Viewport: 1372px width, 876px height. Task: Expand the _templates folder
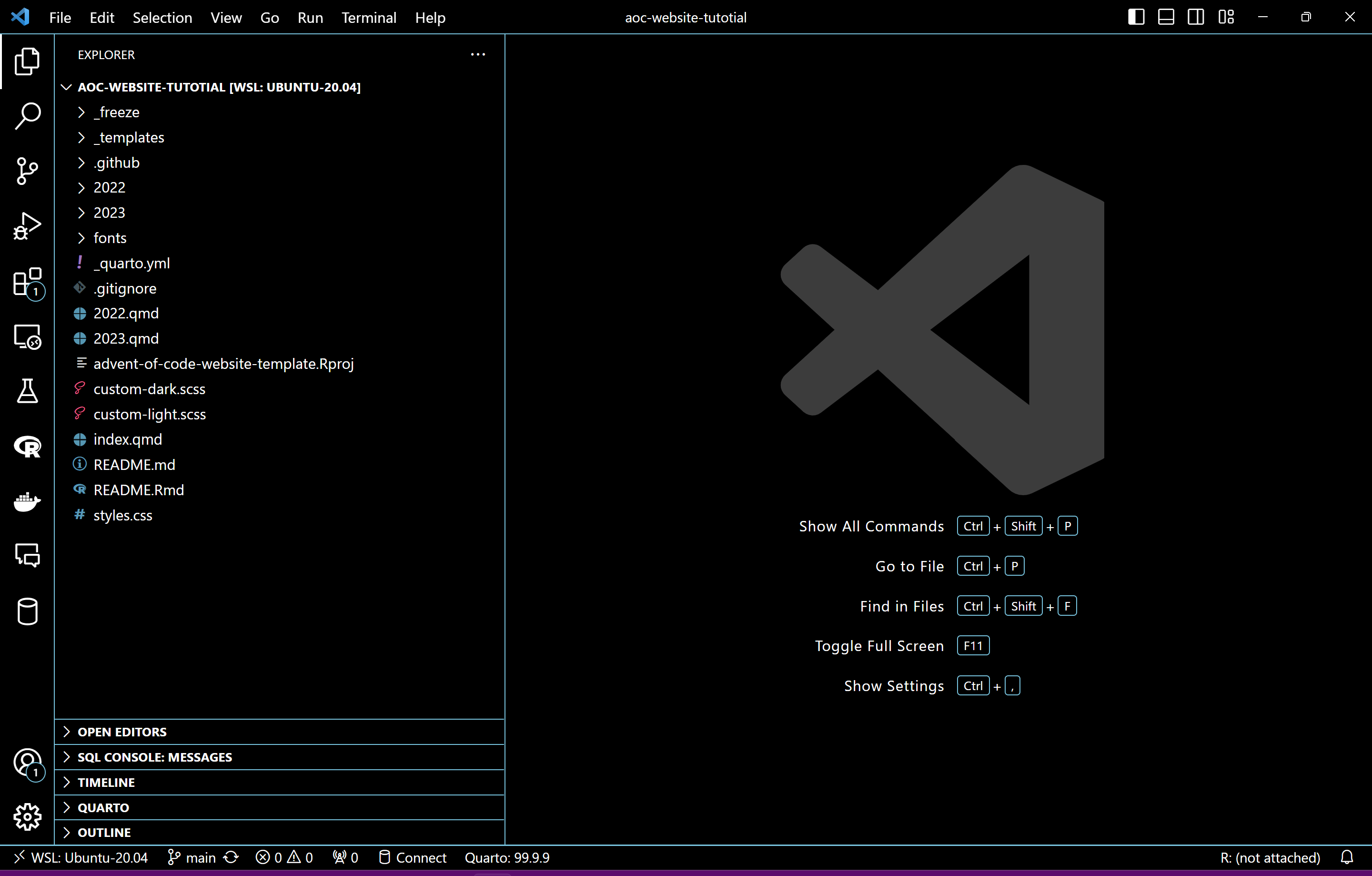tap(129, 137)
